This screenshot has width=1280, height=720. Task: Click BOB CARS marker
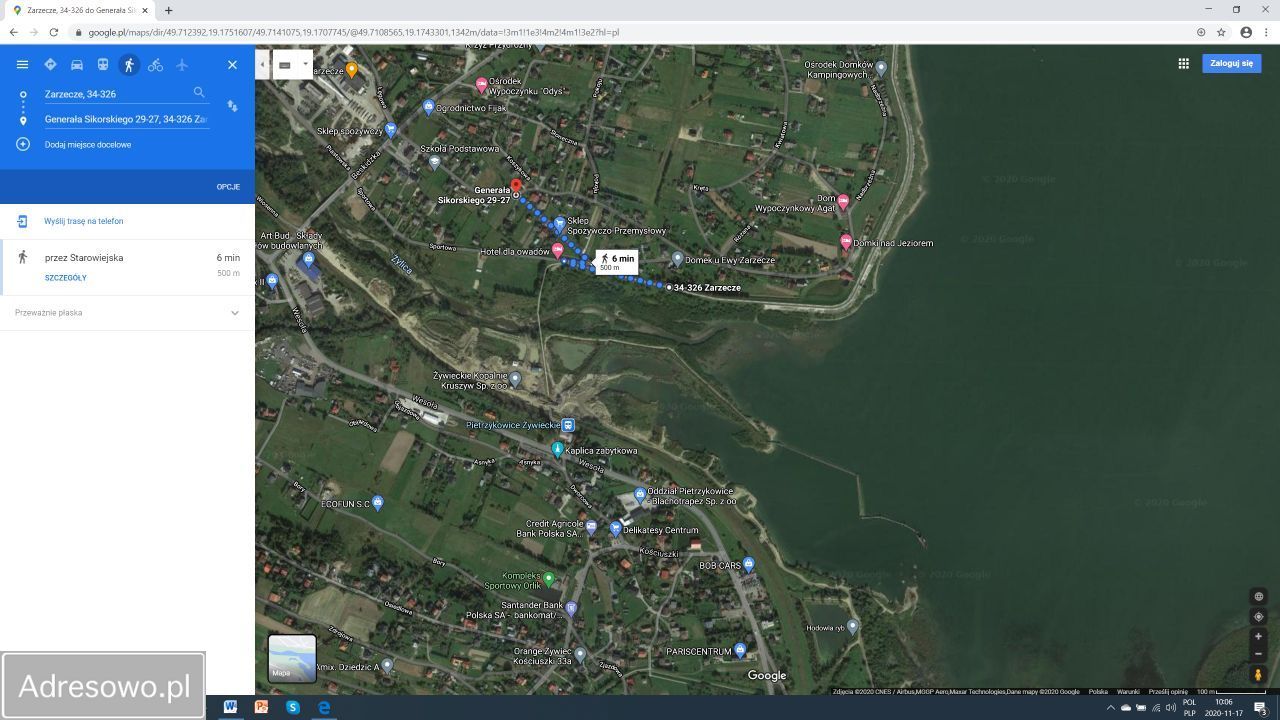click(x=748, y=565)
